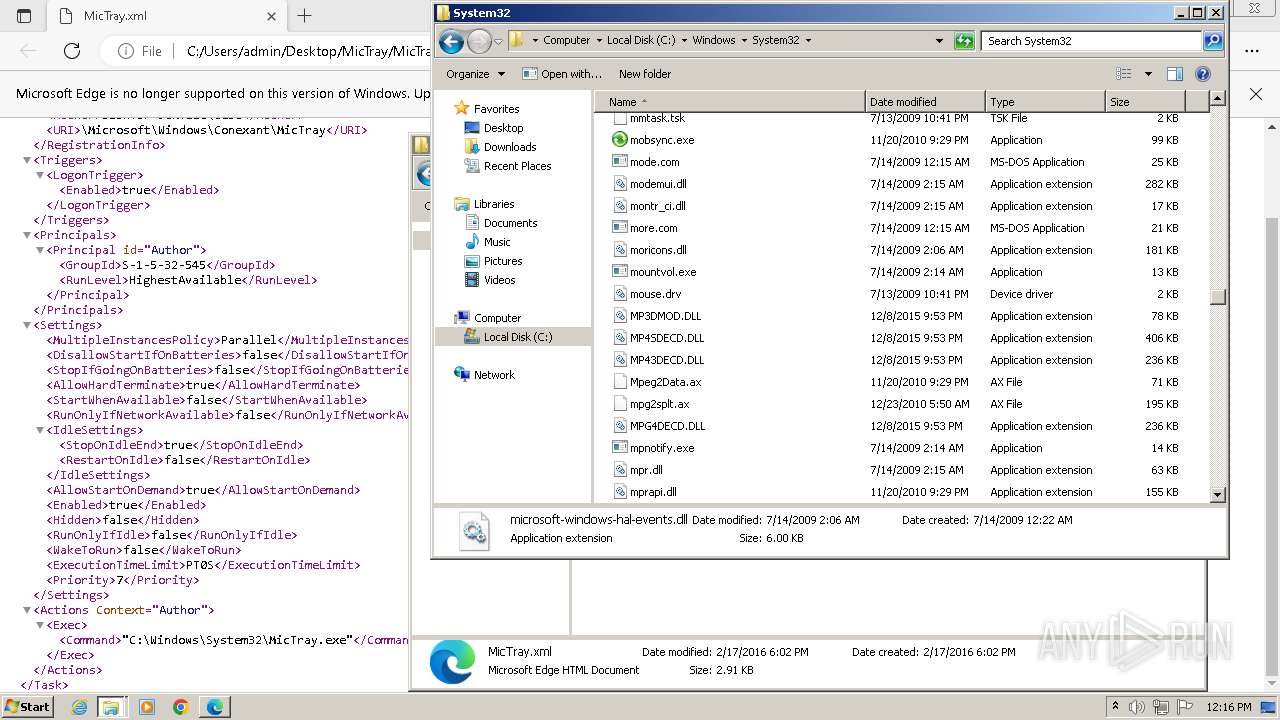
Task: Click the Change your view icon
Action: click(x=1124, y=74)
